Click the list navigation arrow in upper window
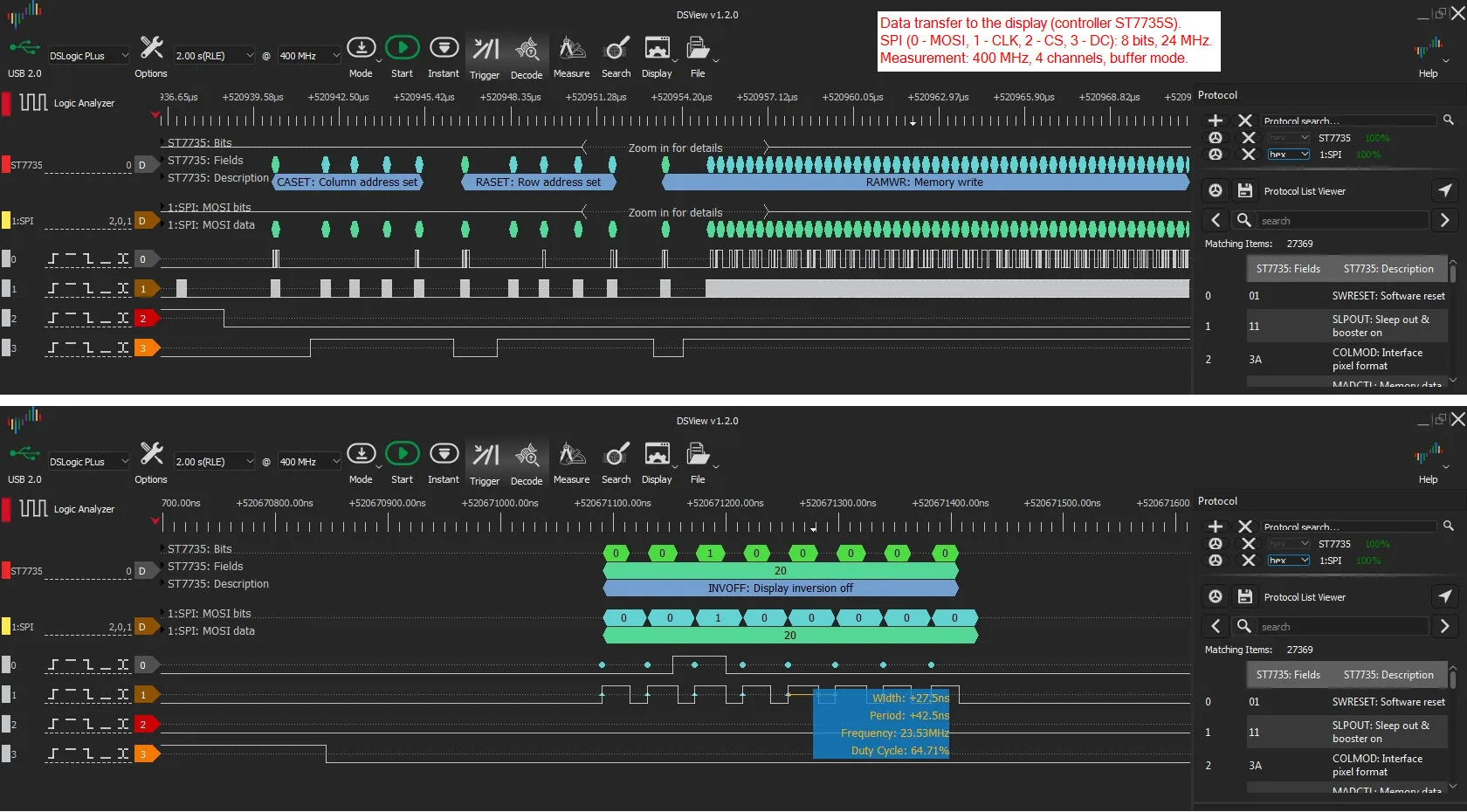Image resolution: width=1467 pixels, height=812 pixels. point(1445,190)
